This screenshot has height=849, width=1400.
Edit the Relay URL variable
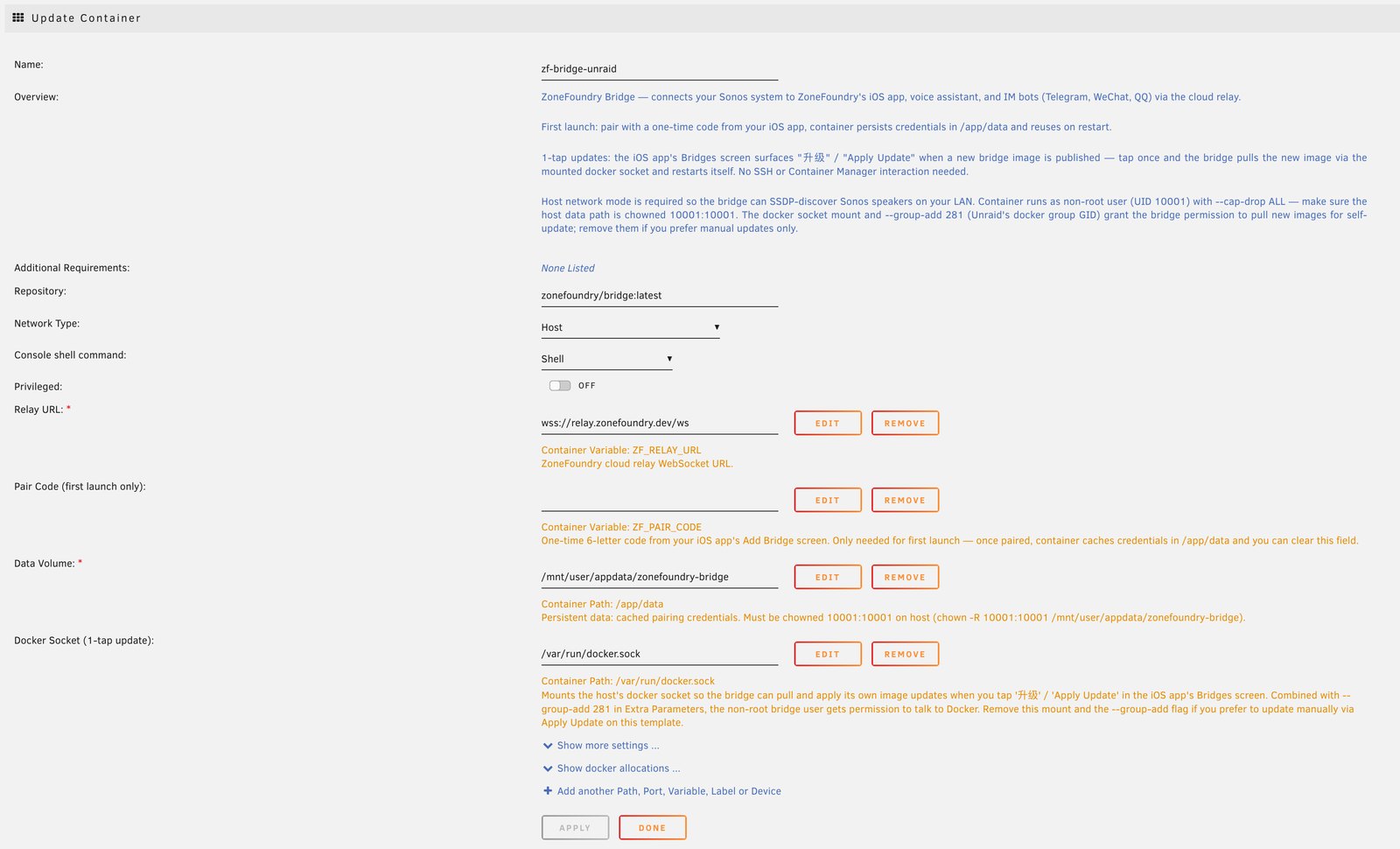coord(828,423)
